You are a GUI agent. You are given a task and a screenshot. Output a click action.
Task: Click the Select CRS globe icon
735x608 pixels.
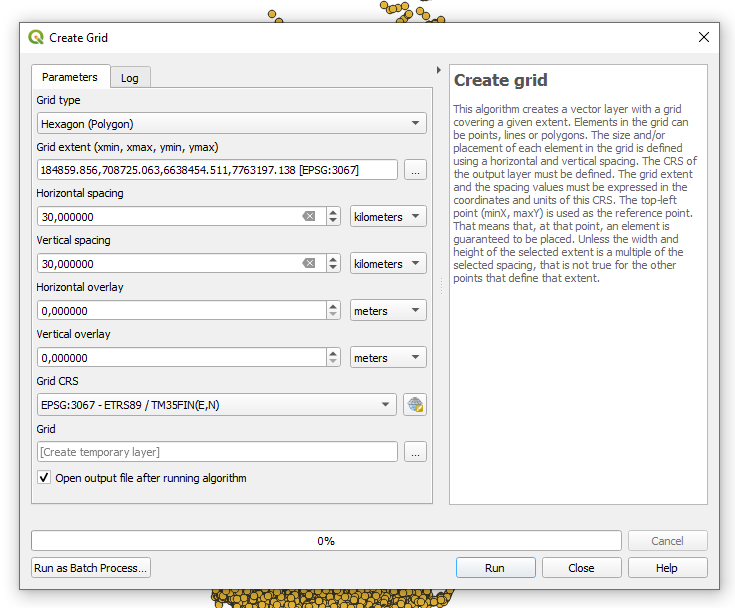click(415, 405)
